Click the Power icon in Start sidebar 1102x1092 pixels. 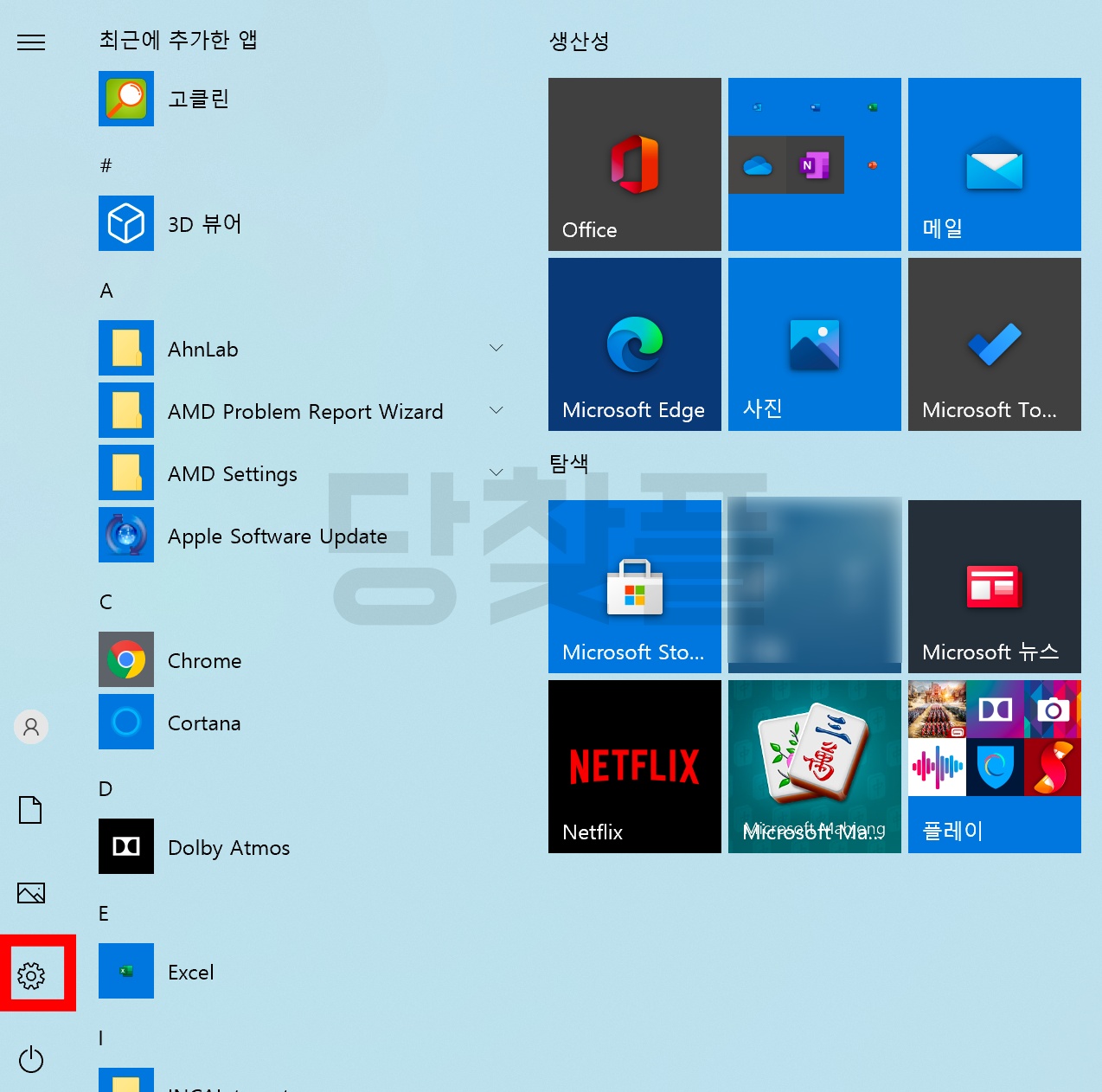click(x=31, y=1059)
